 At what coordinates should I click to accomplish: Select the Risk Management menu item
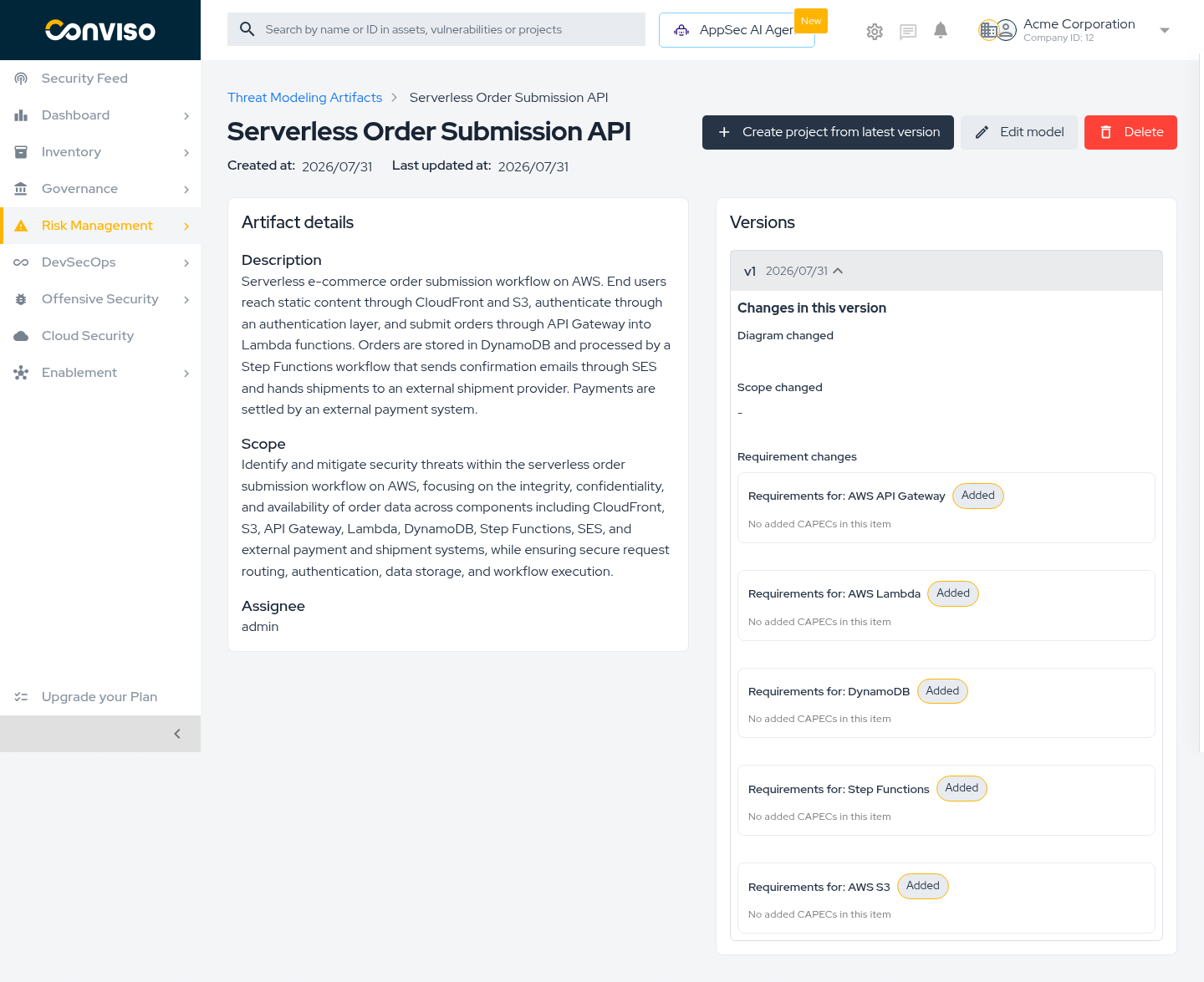pyautogui.click(x=100, y=226)
